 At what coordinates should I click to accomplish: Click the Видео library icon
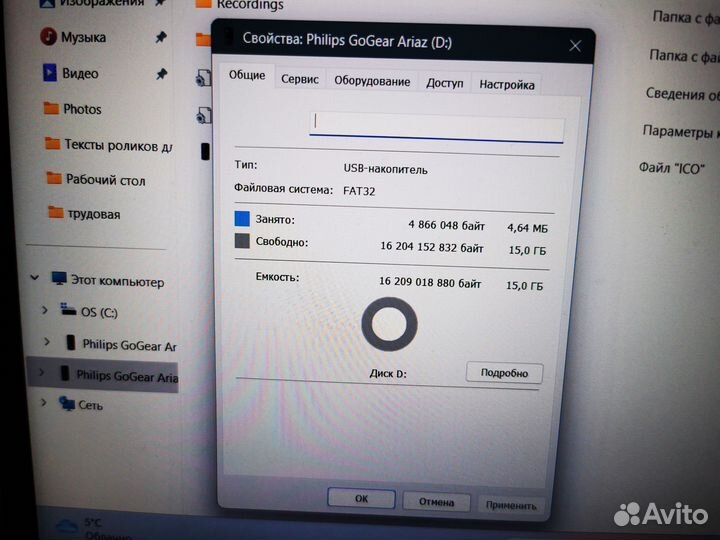tap(49, 73)
